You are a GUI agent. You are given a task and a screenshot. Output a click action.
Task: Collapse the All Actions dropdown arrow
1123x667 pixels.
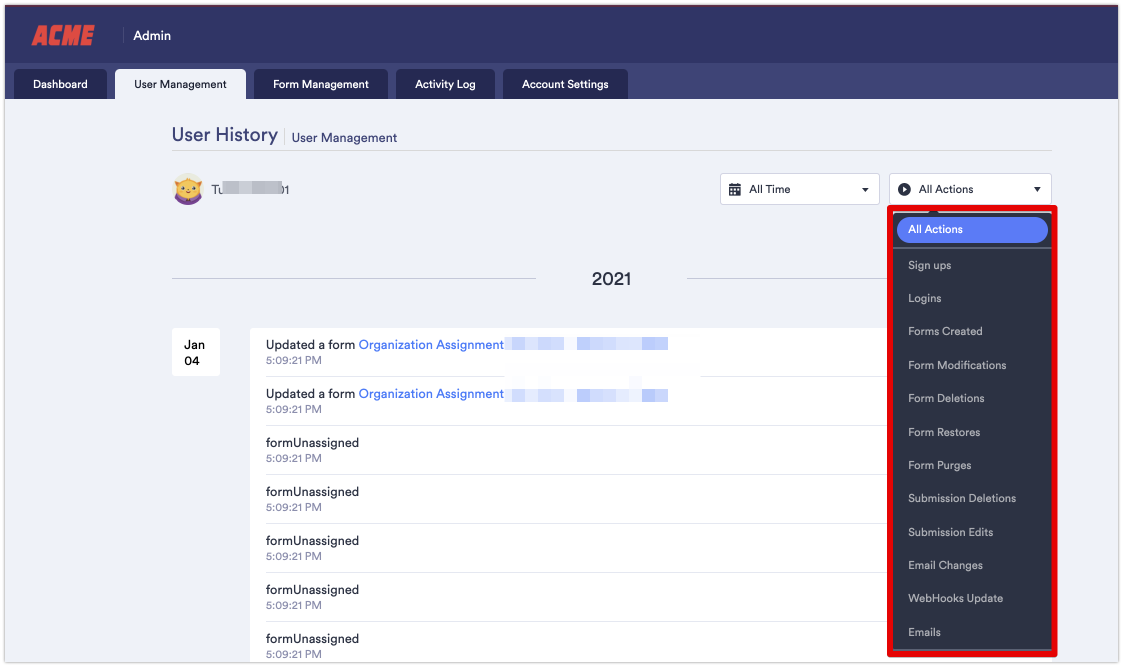point(1037,189)
